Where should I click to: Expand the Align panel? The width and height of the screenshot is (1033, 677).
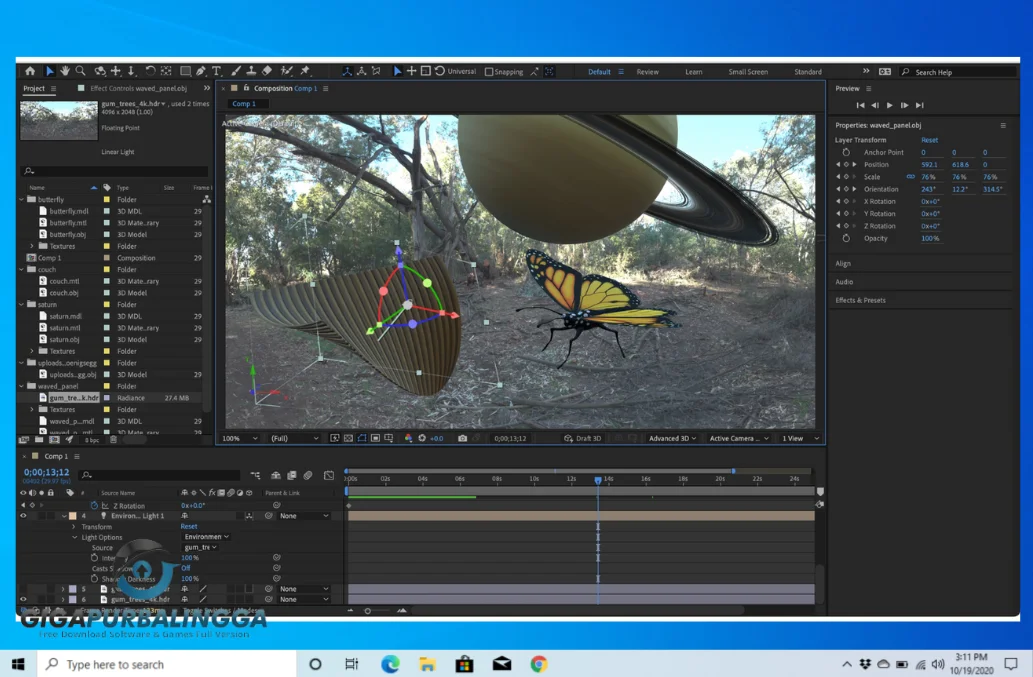click(x=843, y=263)
